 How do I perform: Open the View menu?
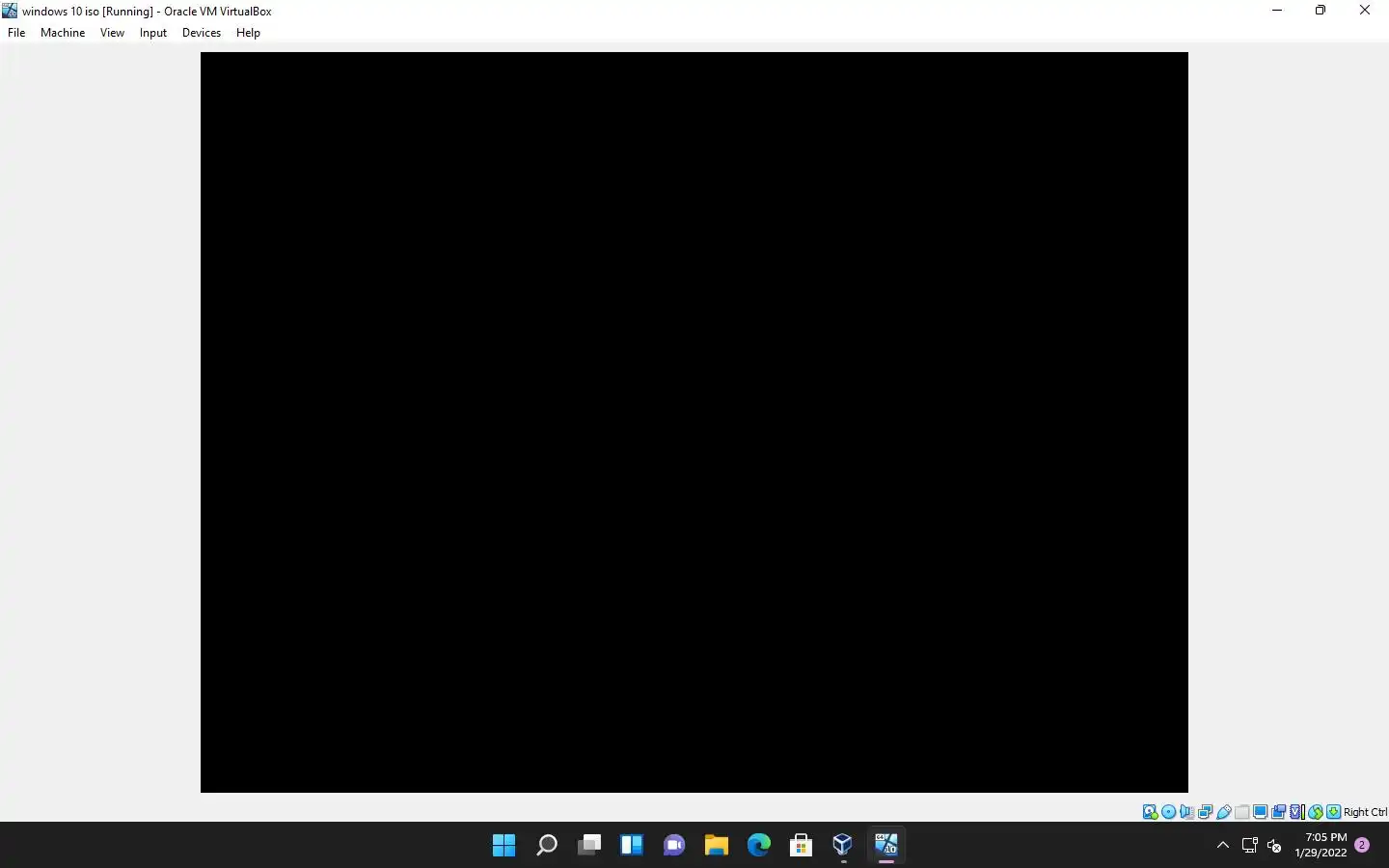pos(112,33)
